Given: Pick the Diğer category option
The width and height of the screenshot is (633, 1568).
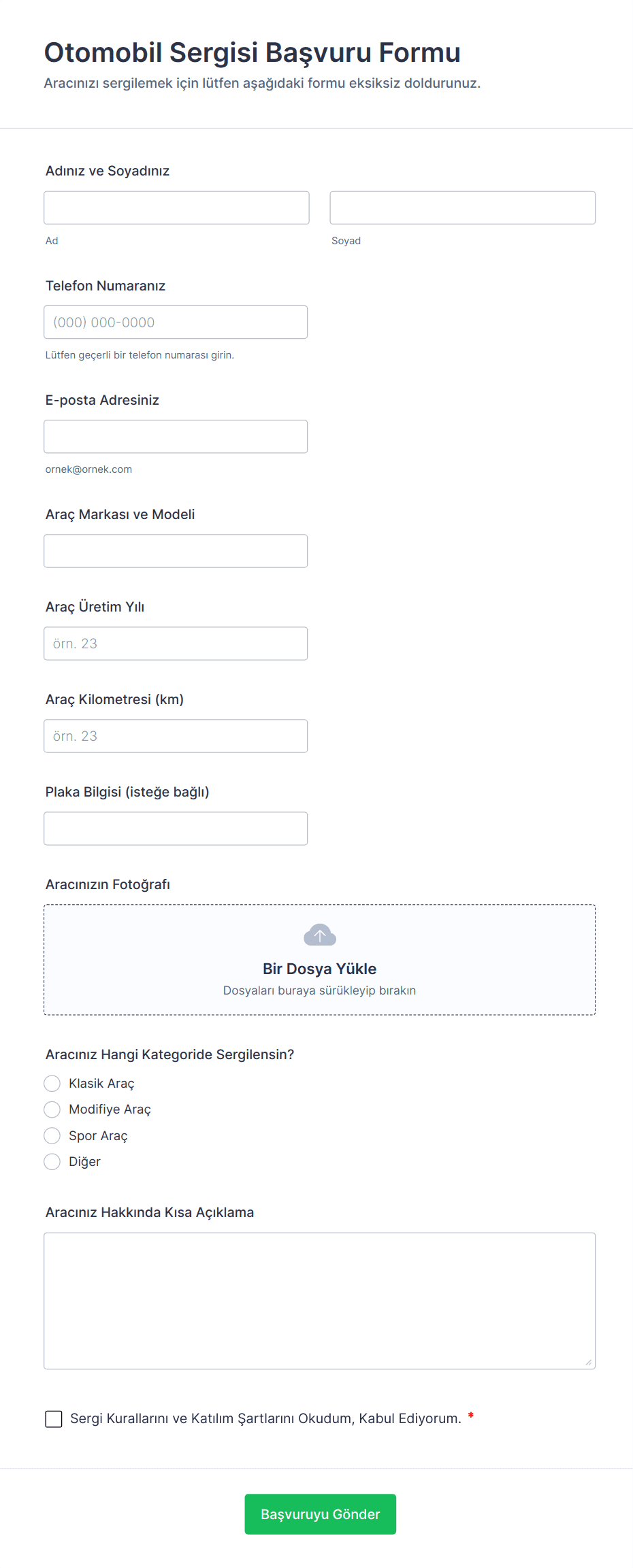Looking at the screenshot, I should click(x=52, y=1162).
